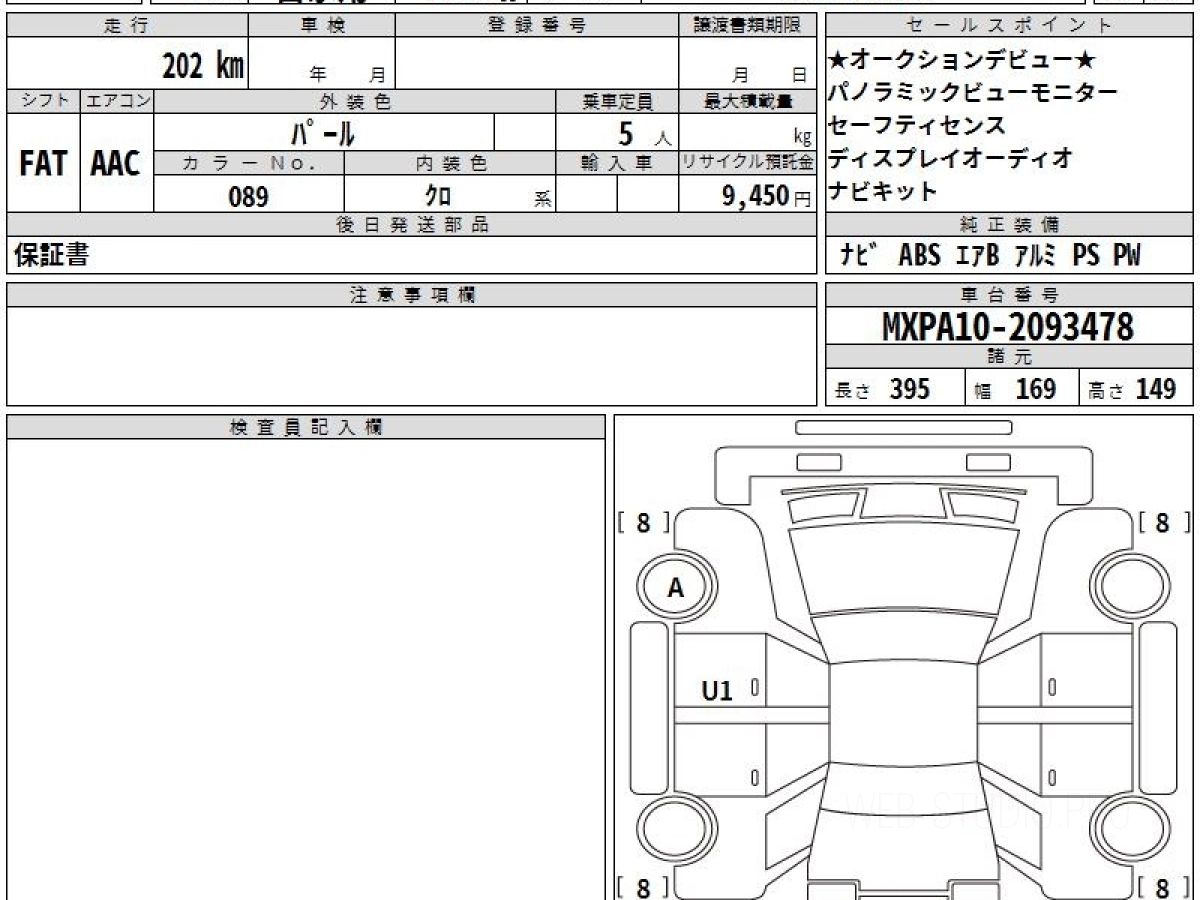1200x900 pixels.
Task: Click the 検査員記入欄 header
Action: (306, 427)
